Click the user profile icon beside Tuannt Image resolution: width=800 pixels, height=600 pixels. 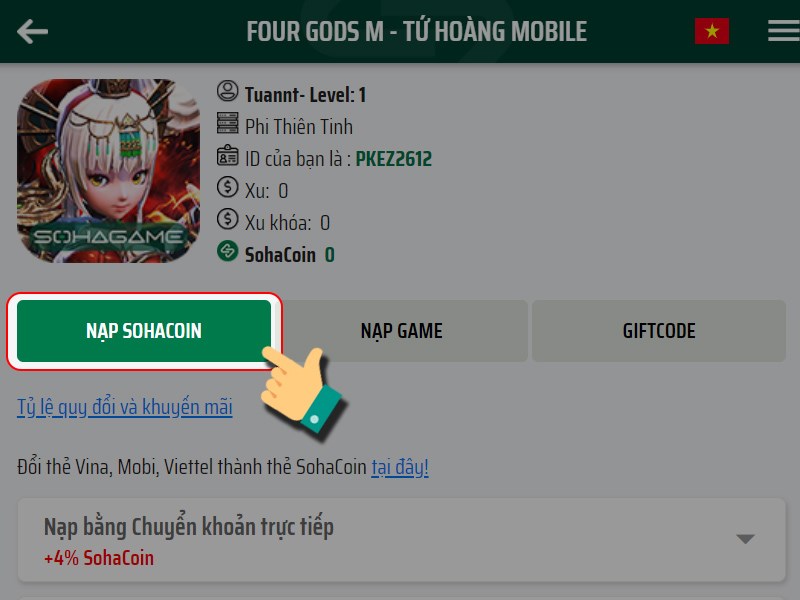(x=228, y=91)
